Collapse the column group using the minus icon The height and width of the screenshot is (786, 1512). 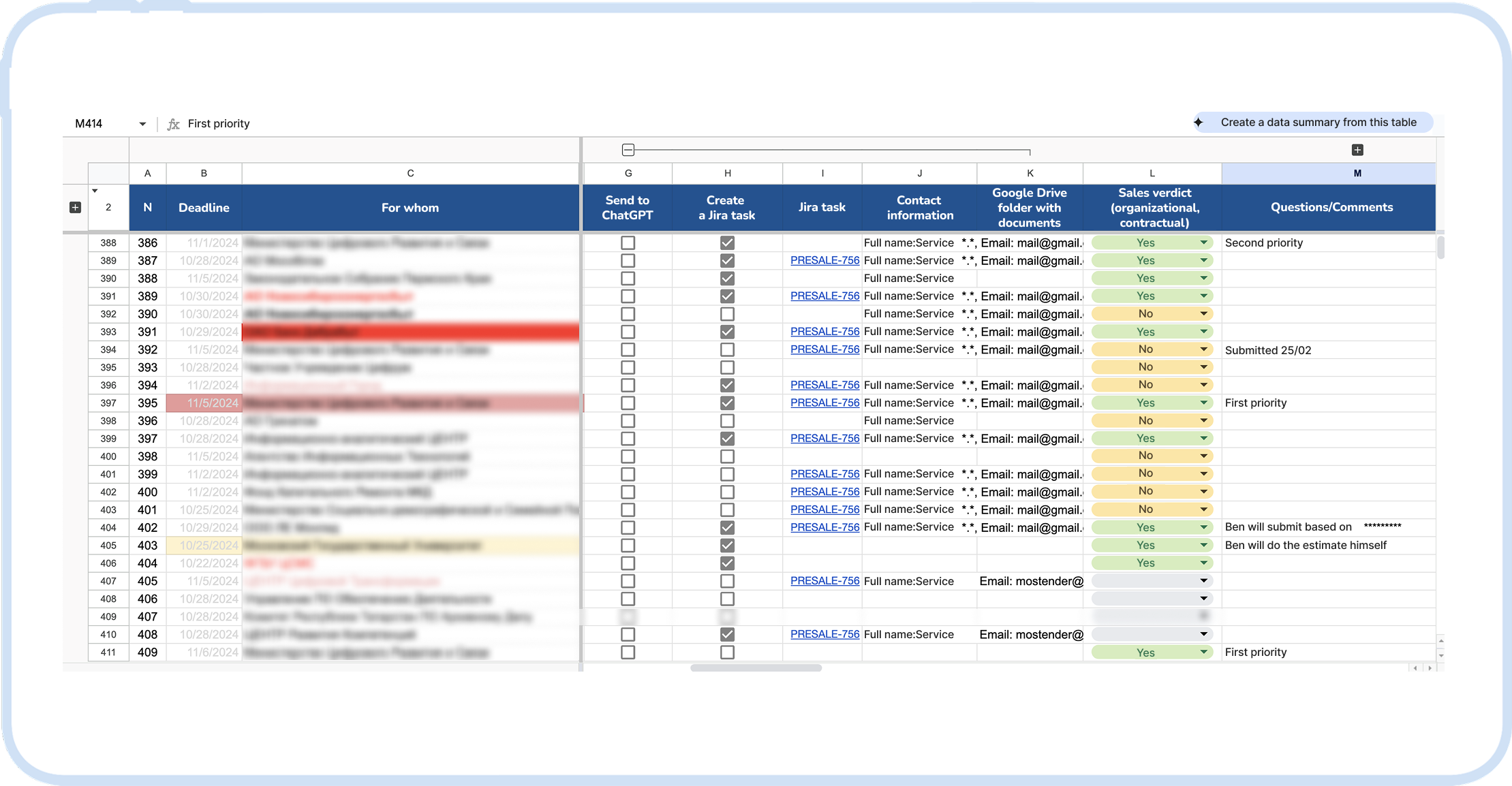[626, 149]
